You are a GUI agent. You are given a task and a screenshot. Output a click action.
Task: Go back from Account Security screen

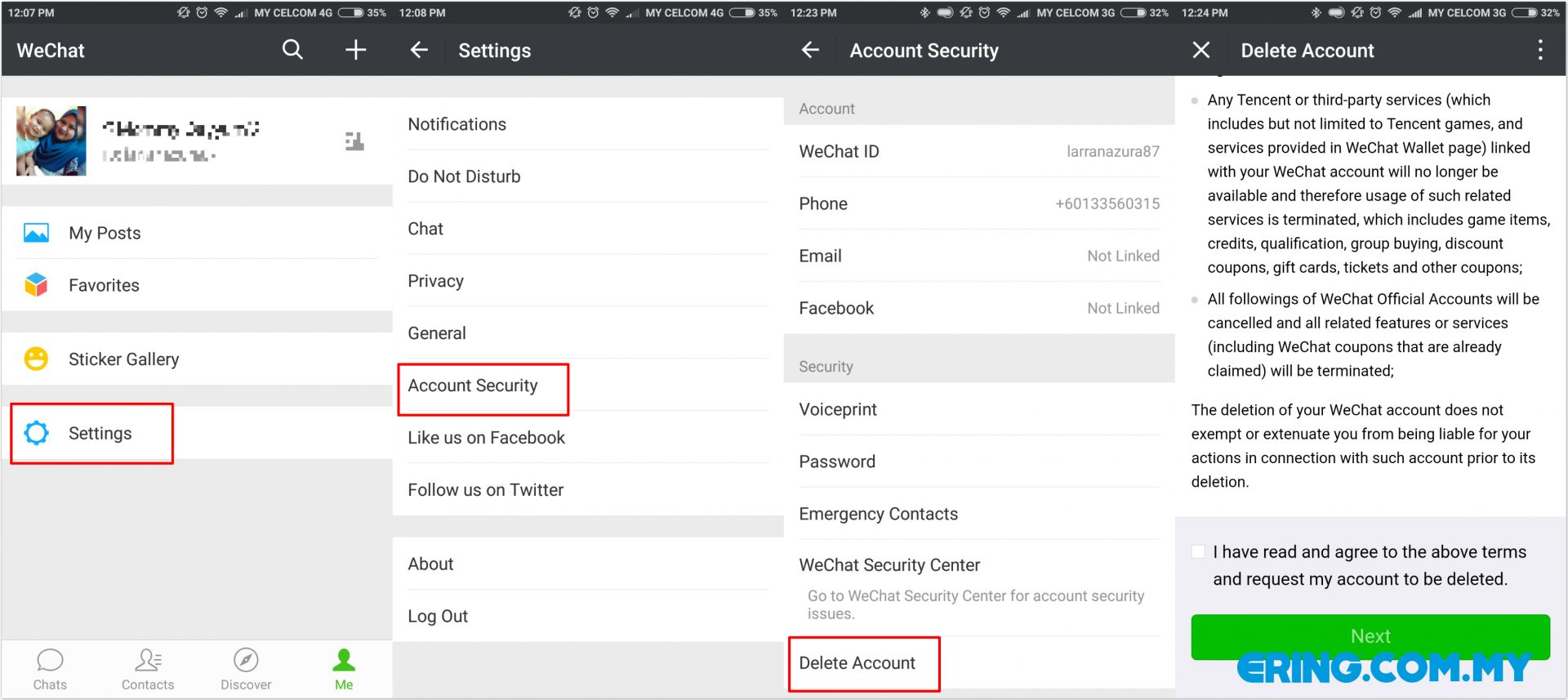click(x=810, y=50)
